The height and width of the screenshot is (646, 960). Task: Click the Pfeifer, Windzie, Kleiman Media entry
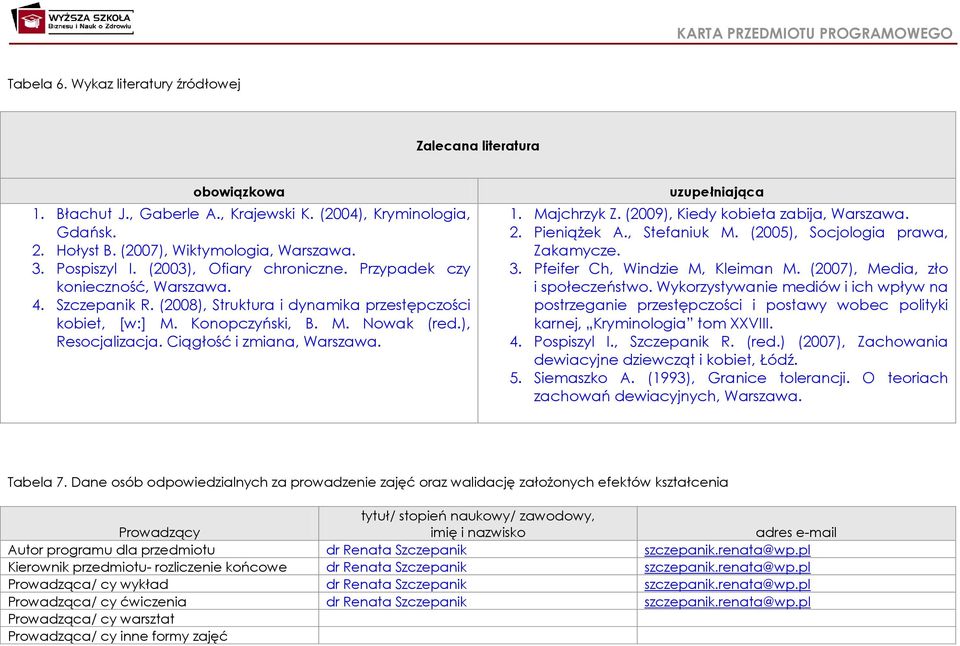tap(741, 296)
